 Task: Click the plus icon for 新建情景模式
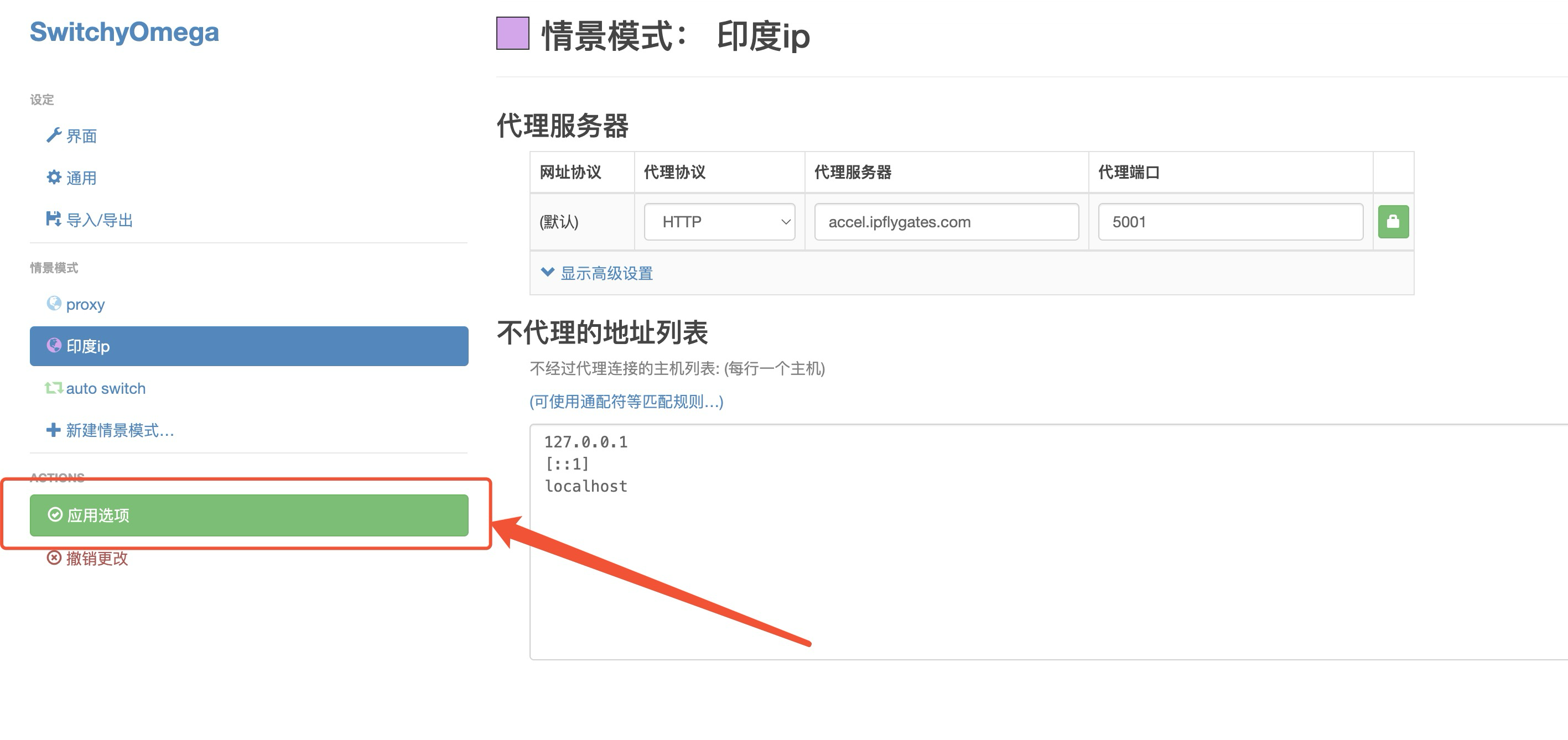pyautogui.click(x=54, y=430)
